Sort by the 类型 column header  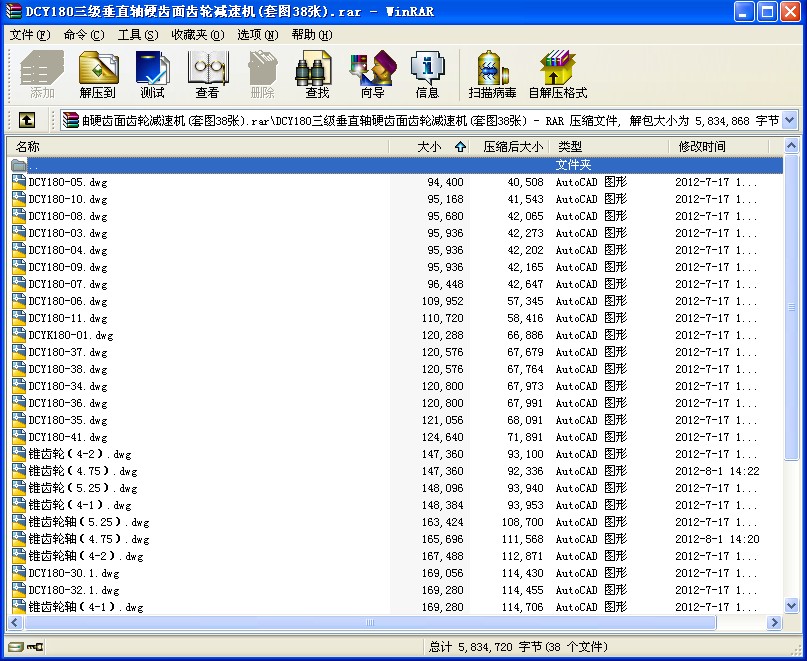point(609,147)
